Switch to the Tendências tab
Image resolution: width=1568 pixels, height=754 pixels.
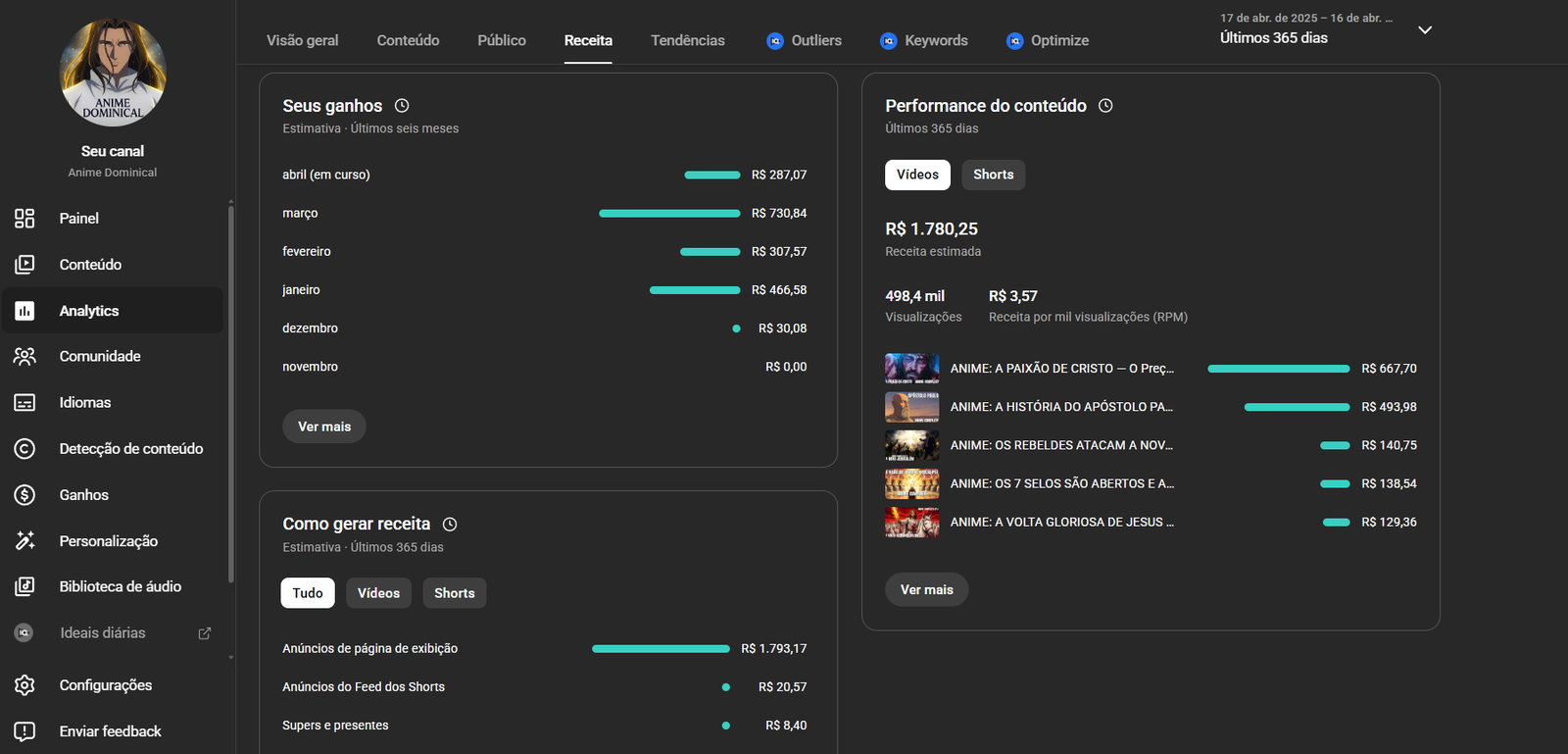687,40
